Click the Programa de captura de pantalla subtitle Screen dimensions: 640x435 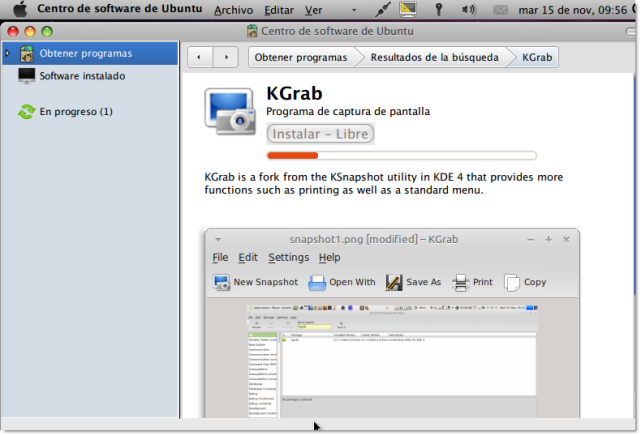348,111
